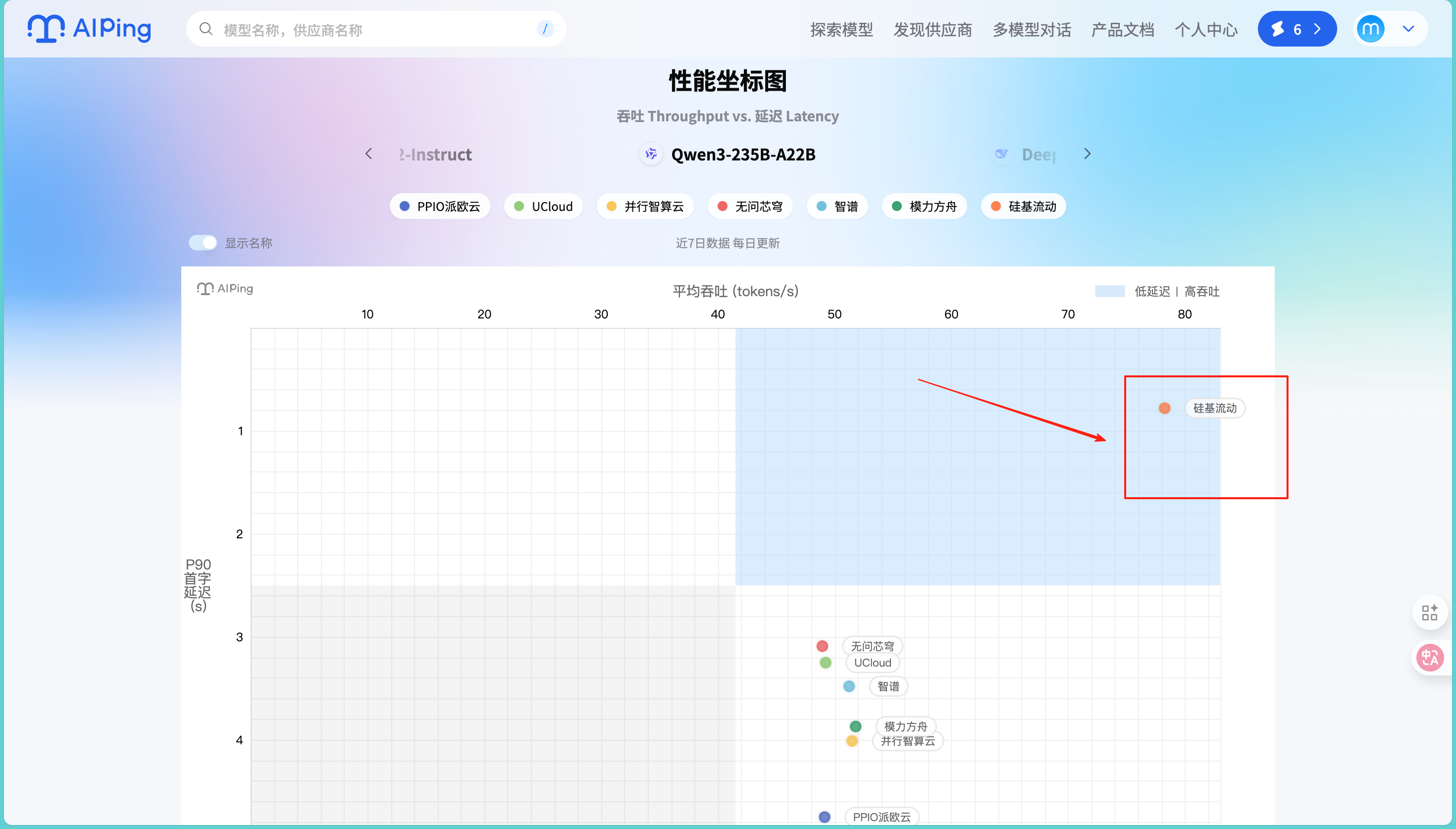
Task: Go to next model with right chevron
Action: pos(1087,154)
